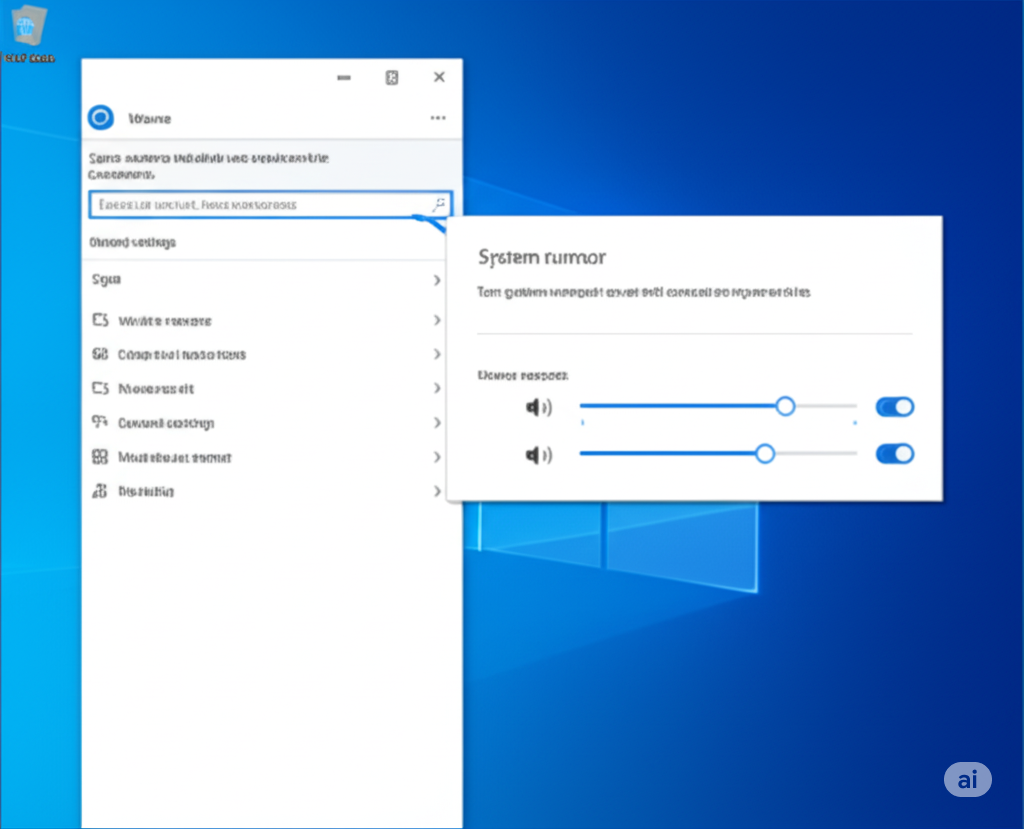Click the search input field

click(x=270, y=204)
